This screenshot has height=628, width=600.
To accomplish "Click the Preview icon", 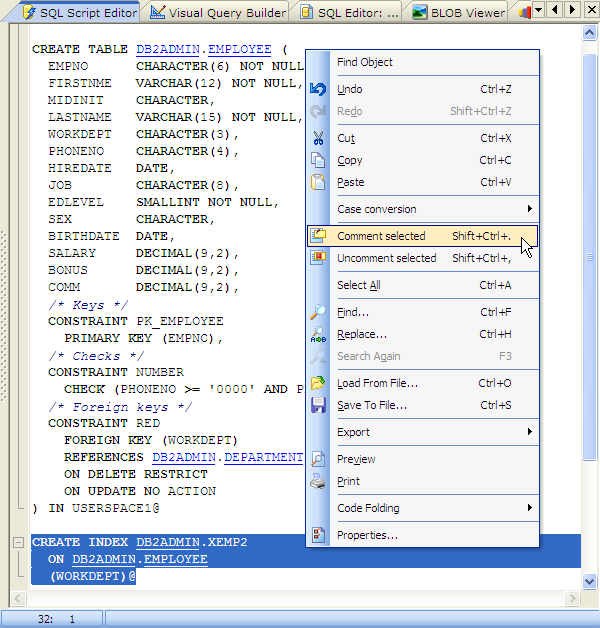I will pyautogui.click(x=318, y=459).
